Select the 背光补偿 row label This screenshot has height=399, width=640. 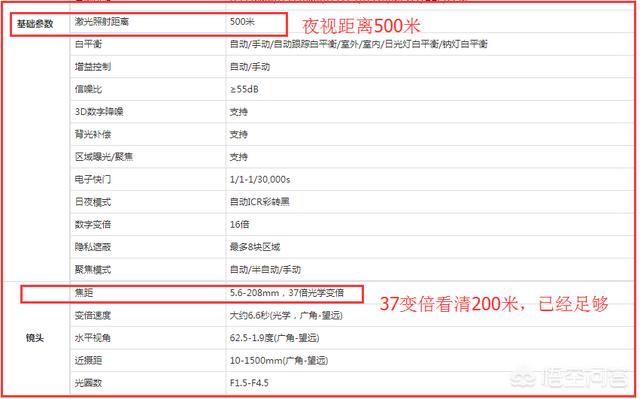click(93, 134)
